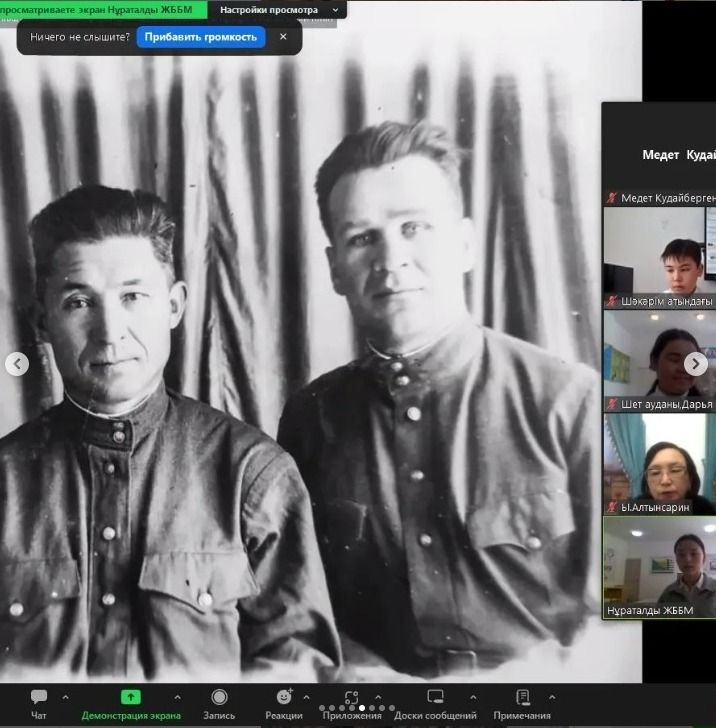Open the Notes (Примечания) icon
Image resolution: width=716 pixels, height=728 pixels.
(x=522, y=697)
